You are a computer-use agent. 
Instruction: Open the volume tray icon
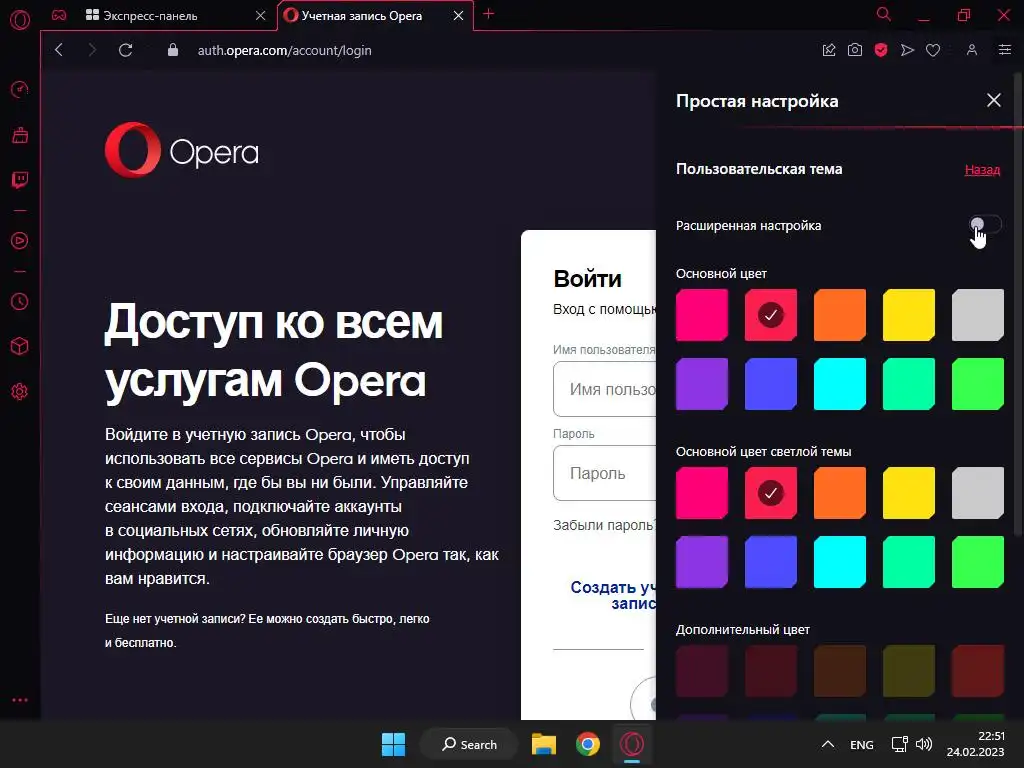[x=924, y=744]
